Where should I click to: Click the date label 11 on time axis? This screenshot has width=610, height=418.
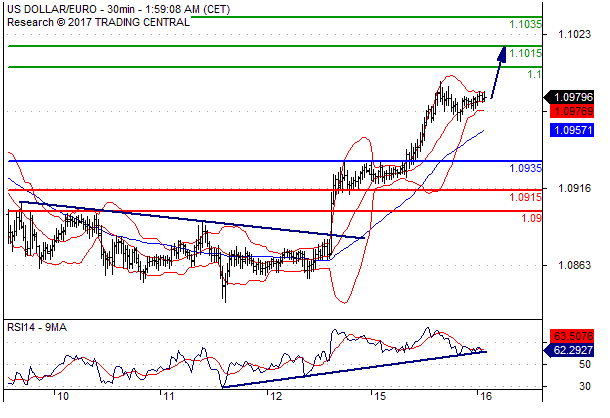coord(168,397)
